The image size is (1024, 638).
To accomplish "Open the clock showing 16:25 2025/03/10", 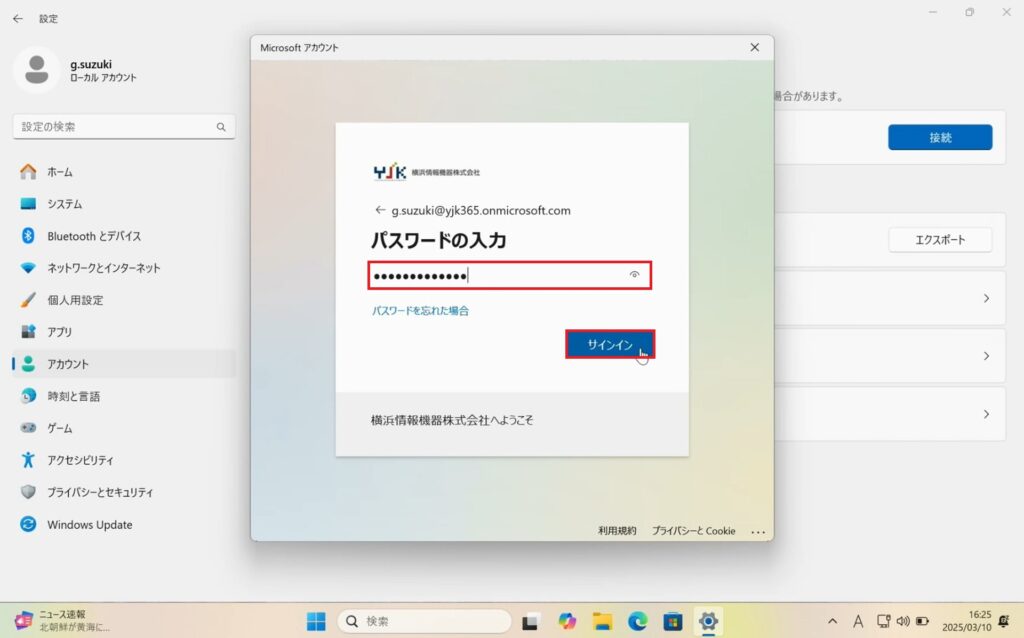I will click(967, 620).
